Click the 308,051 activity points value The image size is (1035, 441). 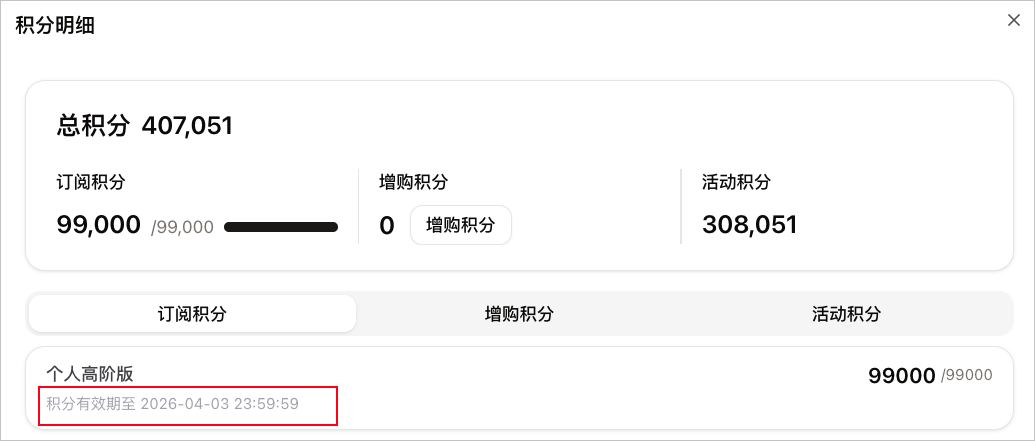[749, 225]
